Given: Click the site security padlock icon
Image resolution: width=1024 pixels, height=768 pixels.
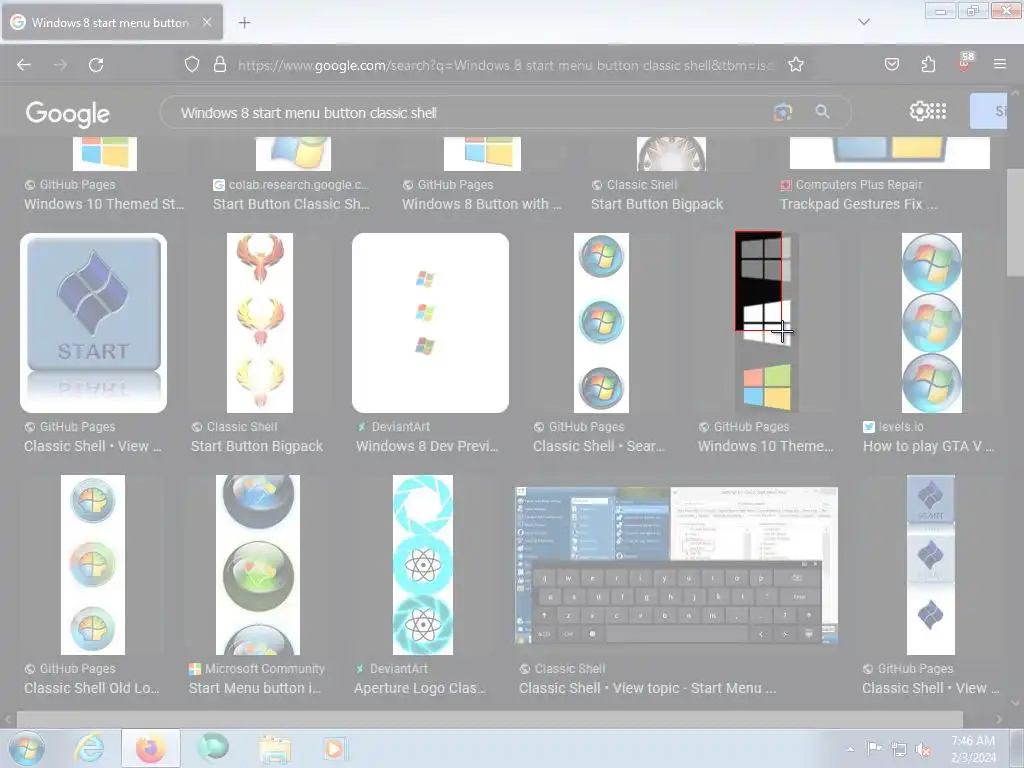Looking at the screenshot, I should (x=220, y=65).
